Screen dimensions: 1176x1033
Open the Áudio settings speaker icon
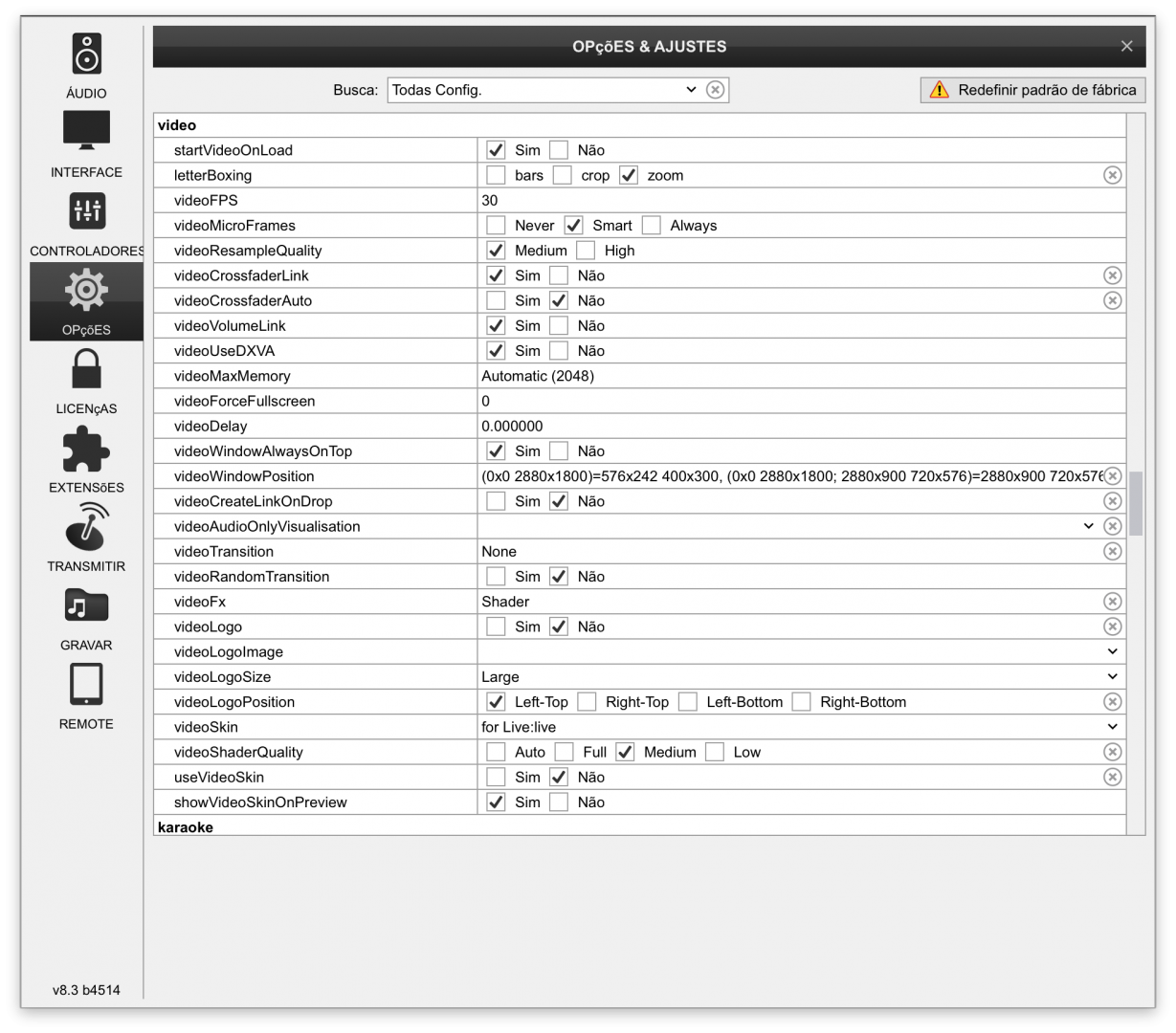pyautogui.click(x=86, y=54)
